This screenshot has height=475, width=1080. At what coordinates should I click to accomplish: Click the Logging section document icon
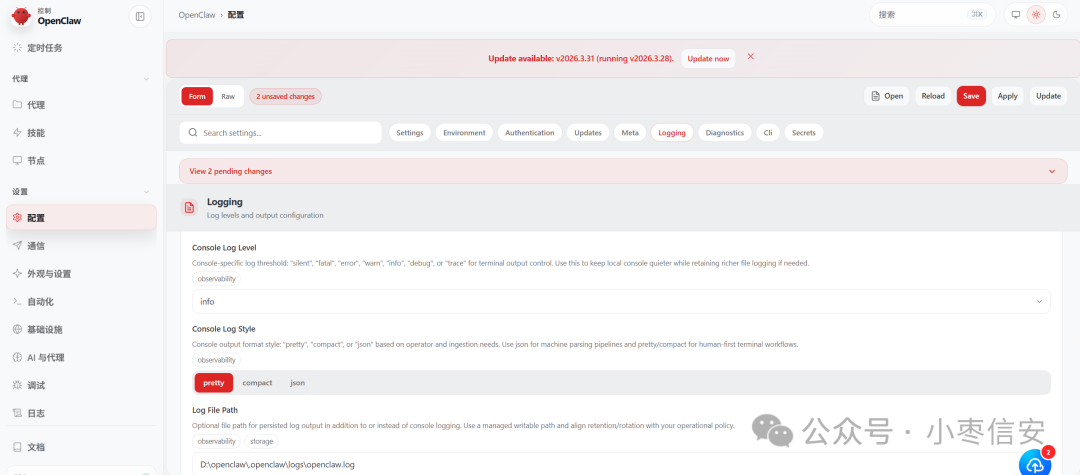[x=189, y=207]
